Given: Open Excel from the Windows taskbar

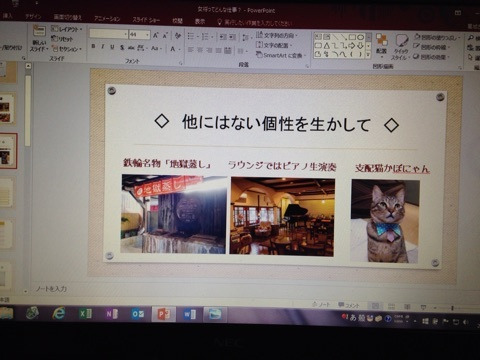Looking at the screenshot, I should [85, 313].
